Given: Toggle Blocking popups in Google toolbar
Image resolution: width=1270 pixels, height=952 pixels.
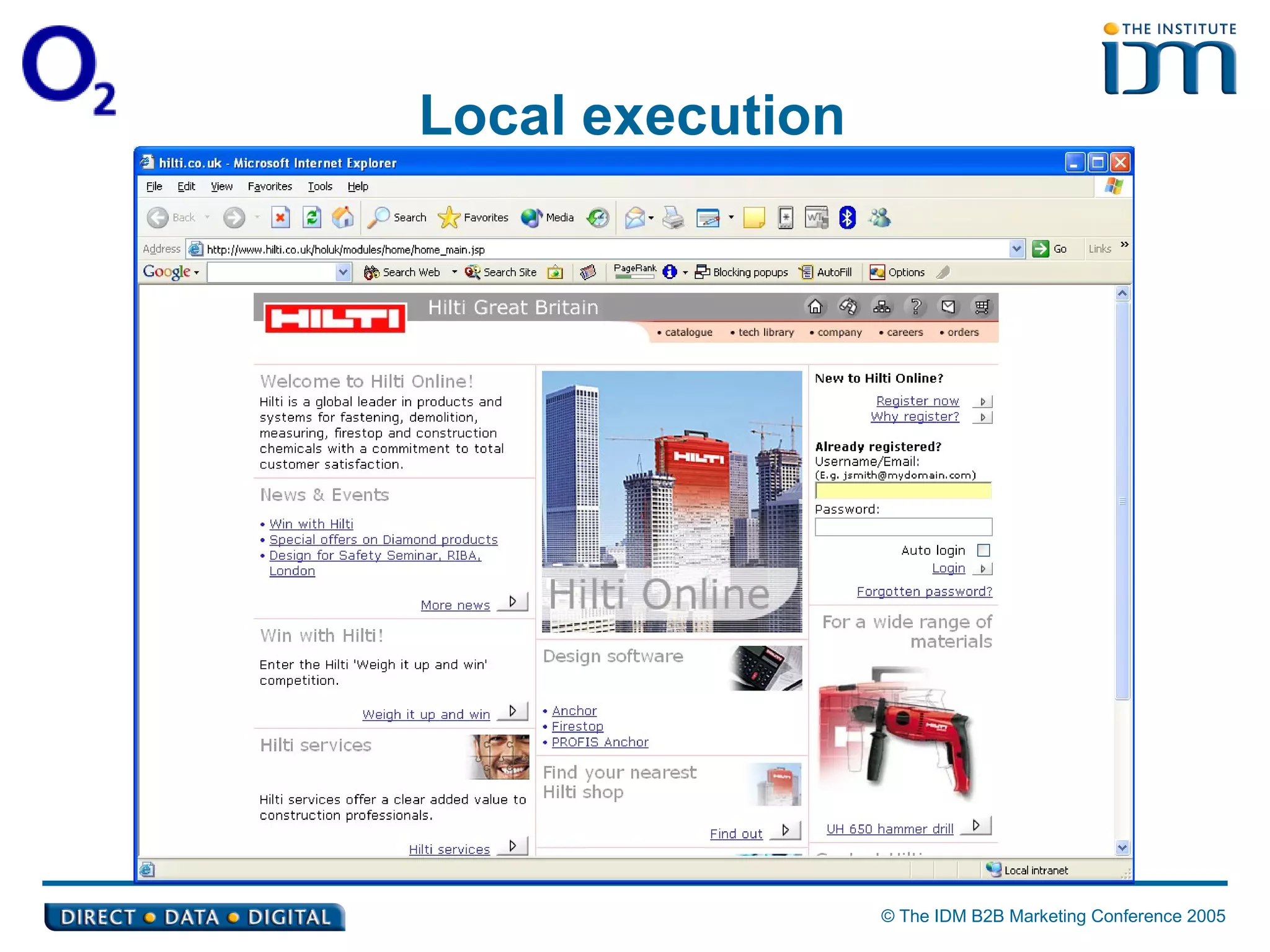Looking at the screenshot, I should (741, 272).
